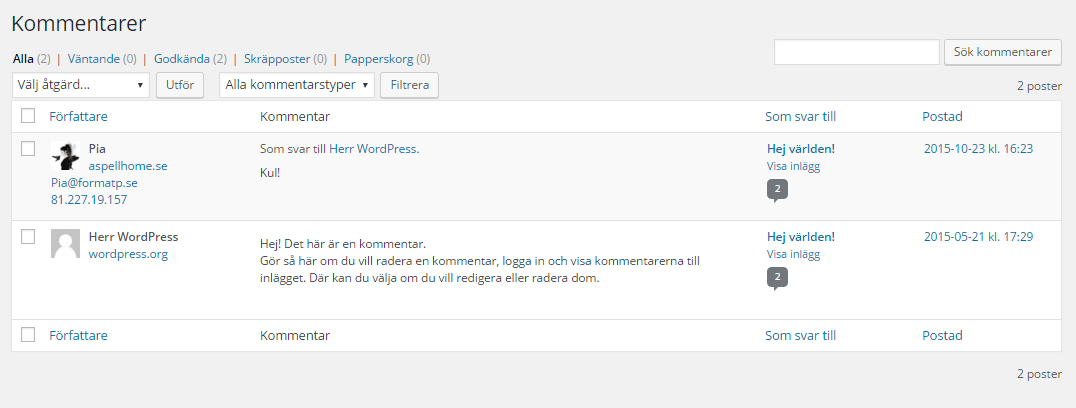Viewport: 1076px width, 408px height.
Task: Click 'Visa inlägg' in Pia's row
Action: [x=793, y=166]
